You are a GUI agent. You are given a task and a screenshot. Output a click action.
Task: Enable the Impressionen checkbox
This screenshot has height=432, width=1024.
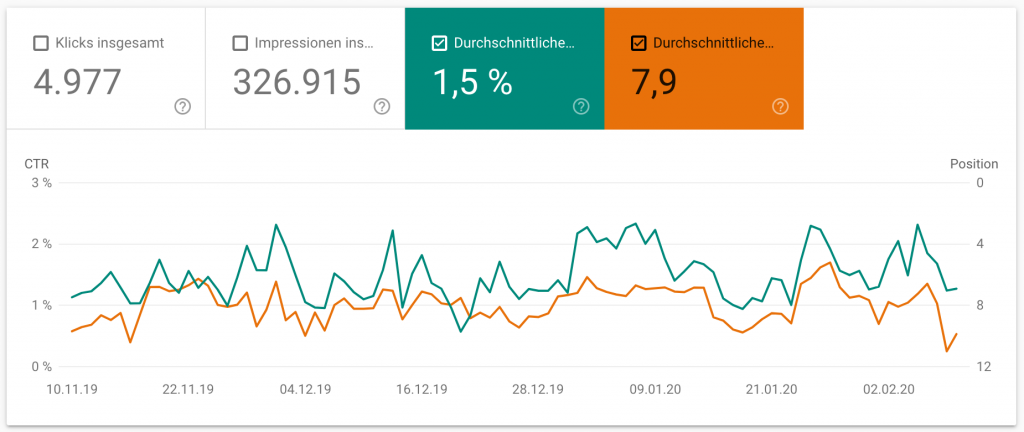[x=240, y=44]
